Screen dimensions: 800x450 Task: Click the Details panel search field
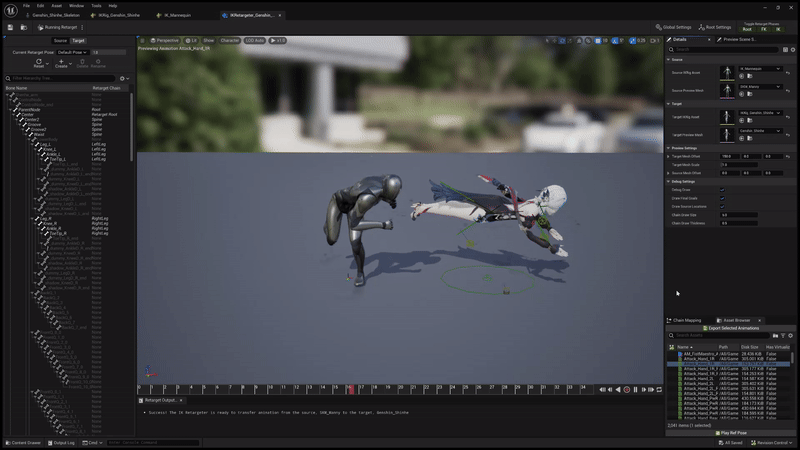click(x=723, y=49)
